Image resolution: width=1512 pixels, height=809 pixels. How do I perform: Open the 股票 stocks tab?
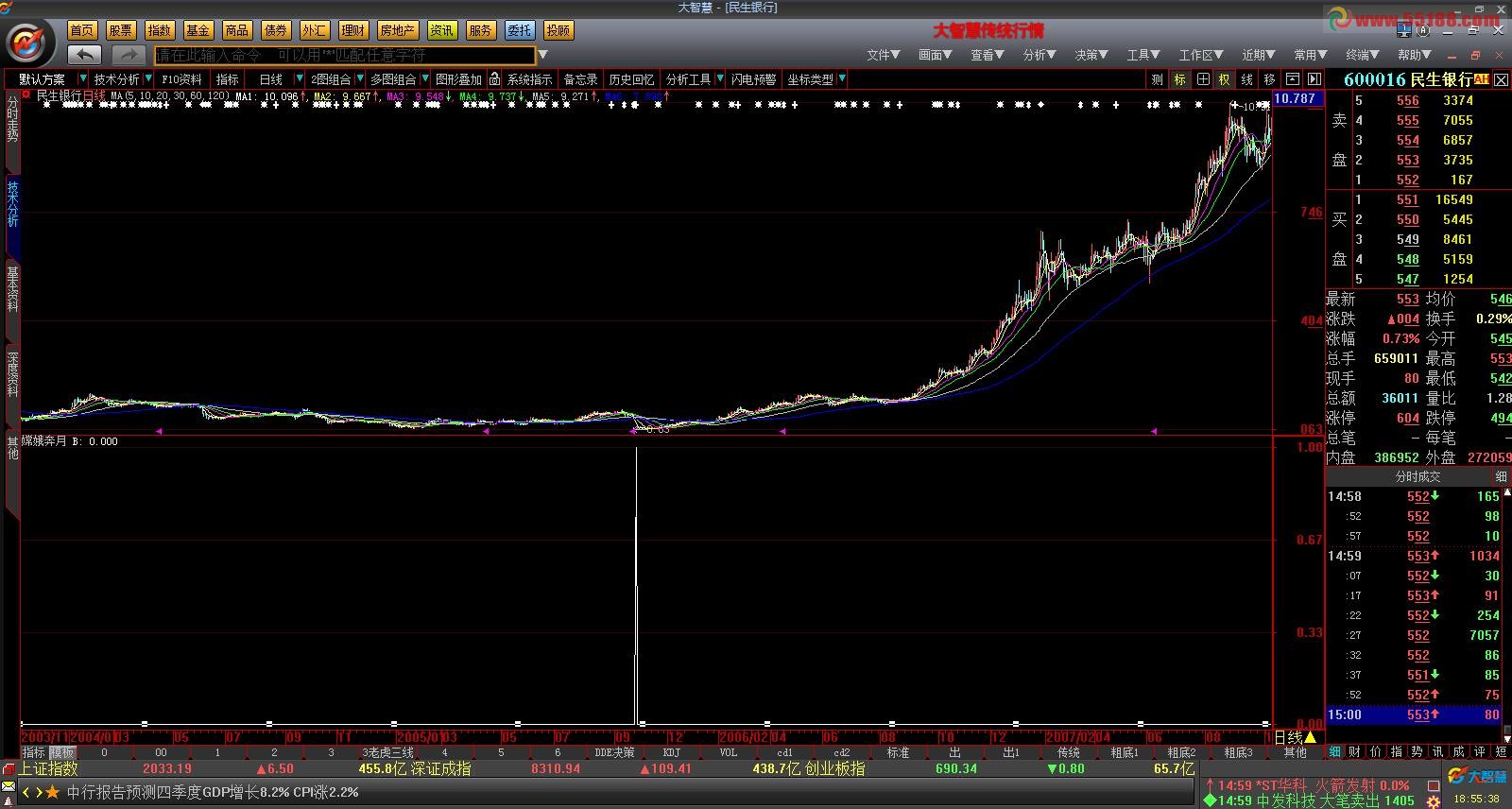click(121, 30)
